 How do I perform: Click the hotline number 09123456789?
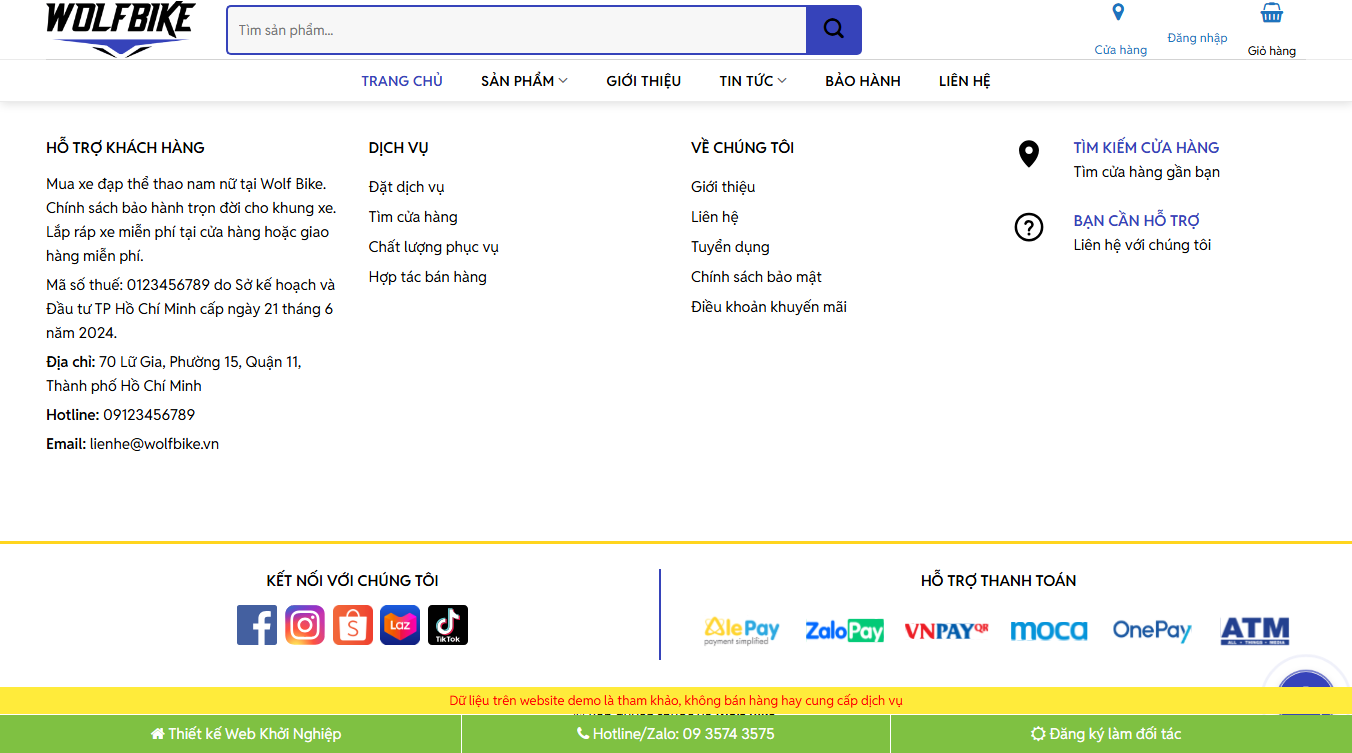[x=149, y=415]
